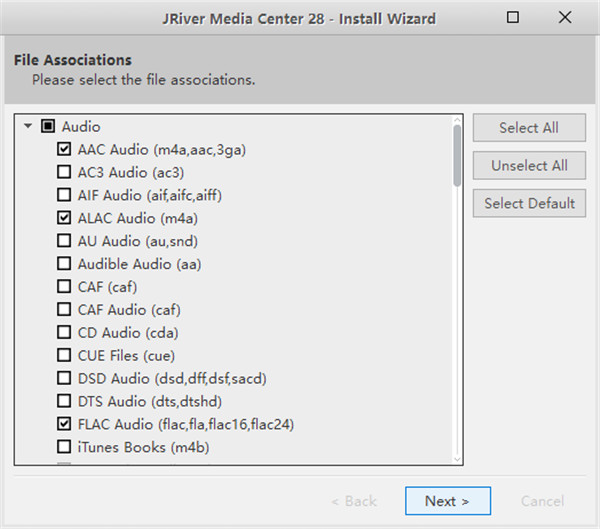This screenshot has height=529, width=600.
Task: Enable AU Audio (au,snd) association
Action: click(x=65, y=241)
